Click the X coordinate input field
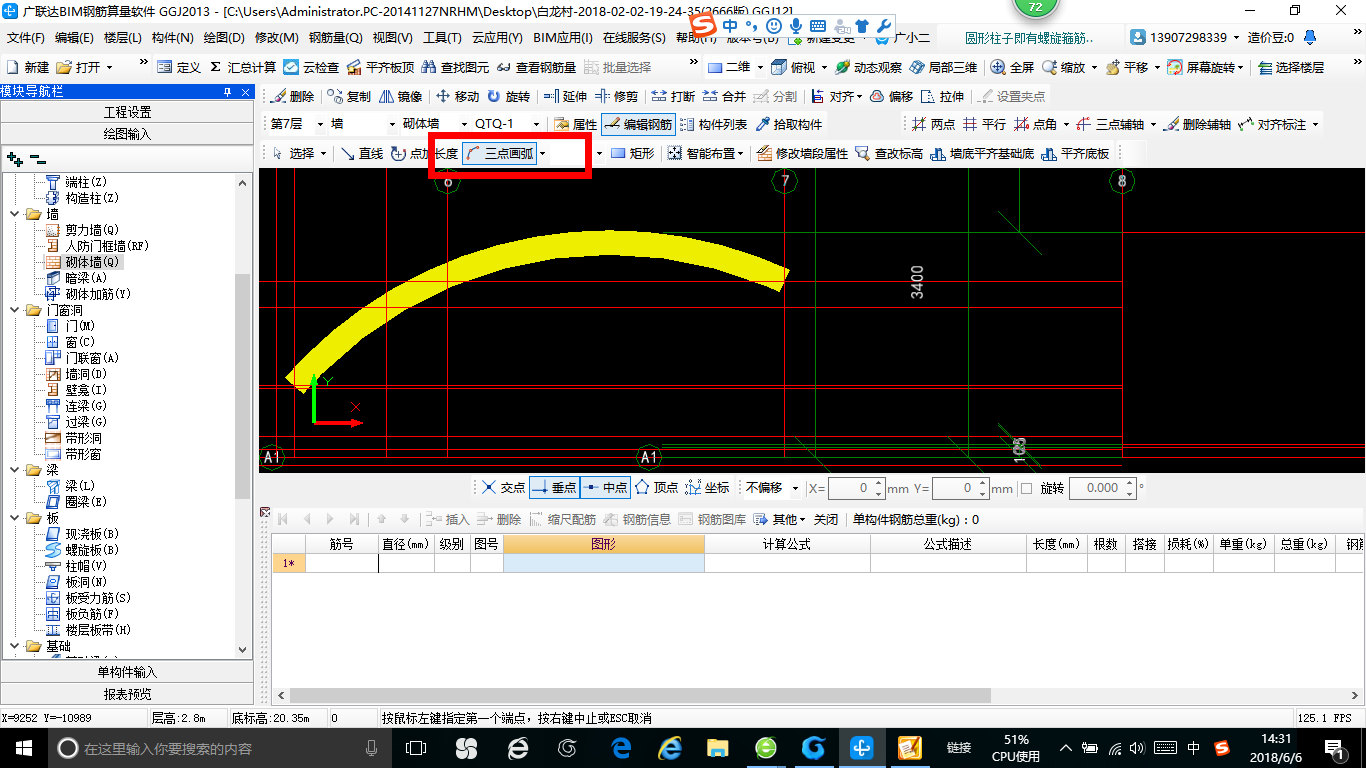This screenshot has width=1366, height=768. [856, 488]
